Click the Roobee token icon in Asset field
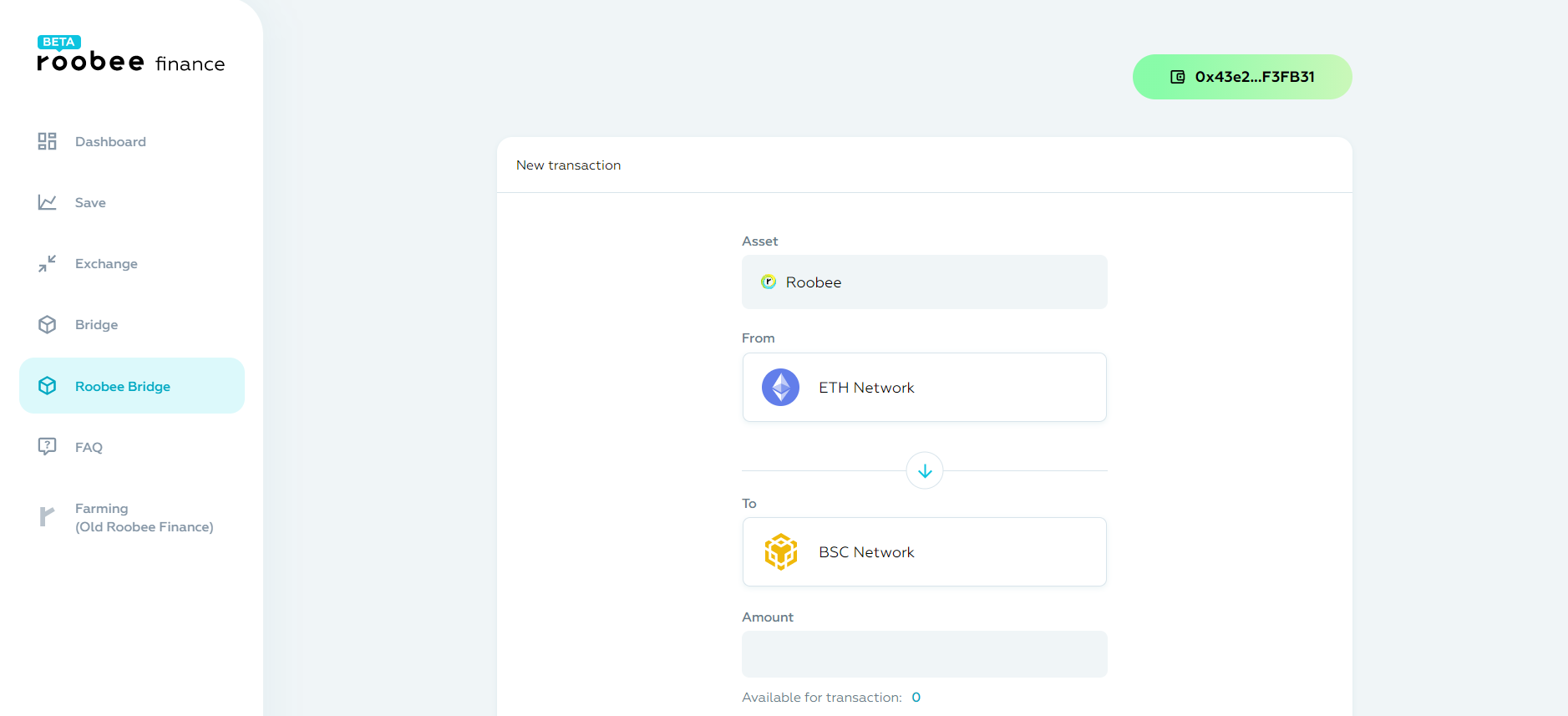Viewport: 1568px width, 716px height. pos(769,282)
